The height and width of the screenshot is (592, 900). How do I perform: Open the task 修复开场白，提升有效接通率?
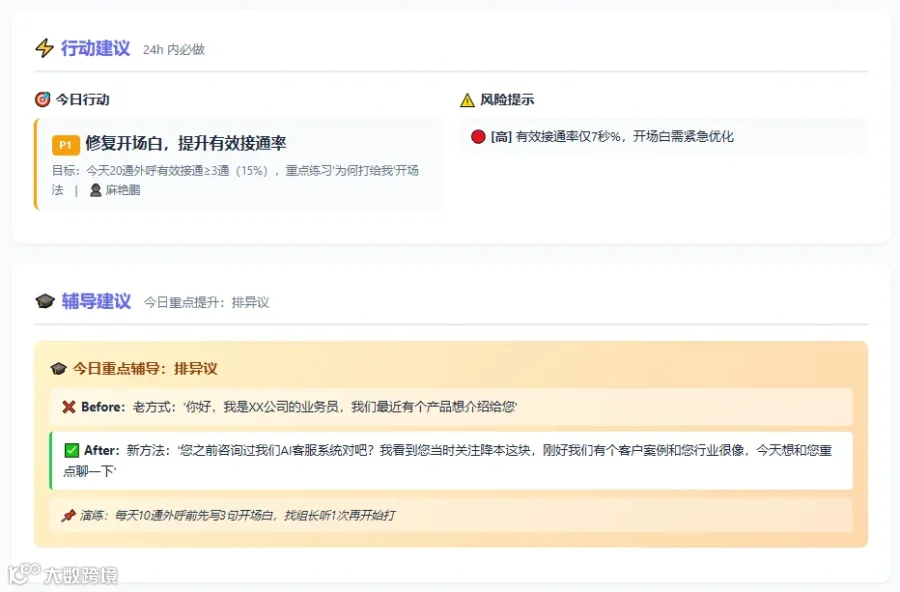(x=185, y=144)
